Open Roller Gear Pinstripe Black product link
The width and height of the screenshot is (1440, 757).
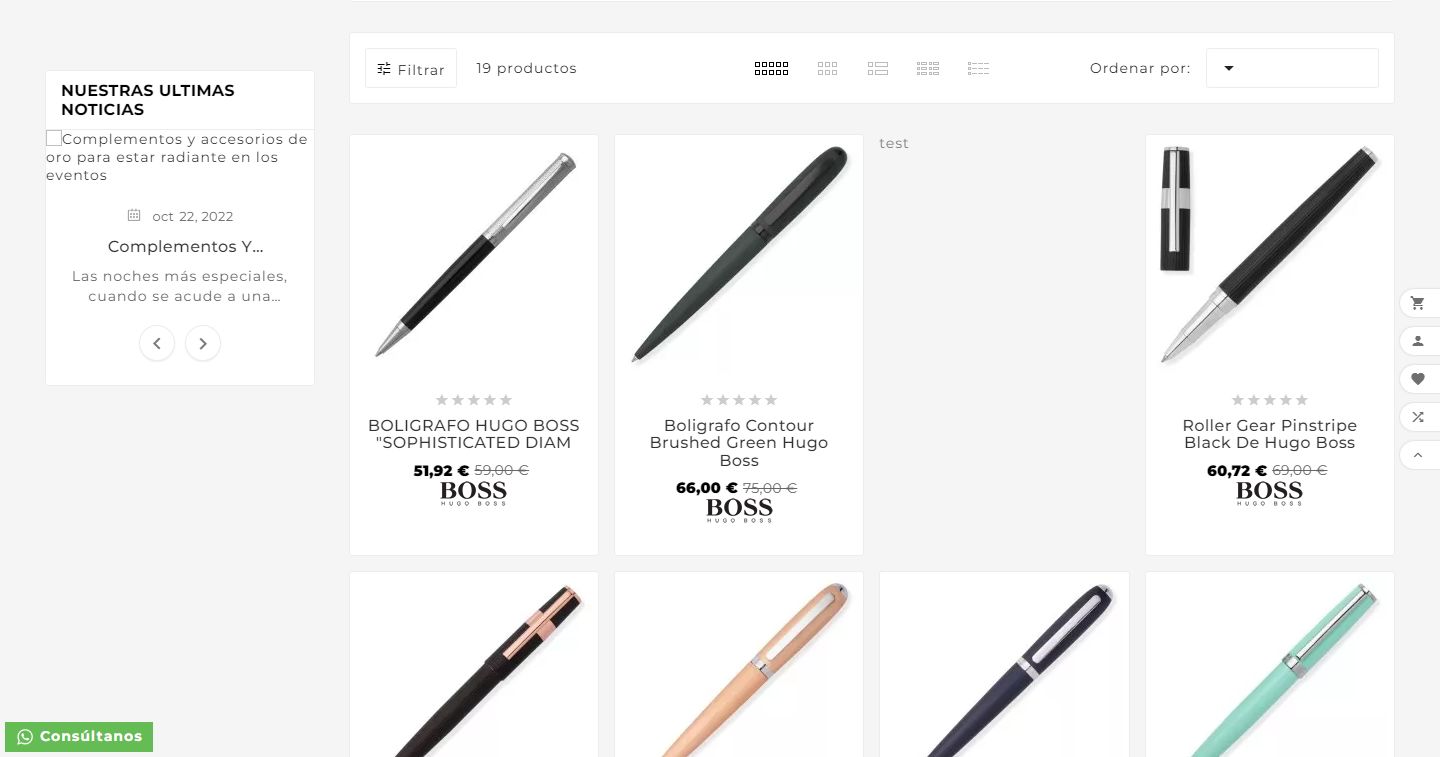pos(1270,434)
